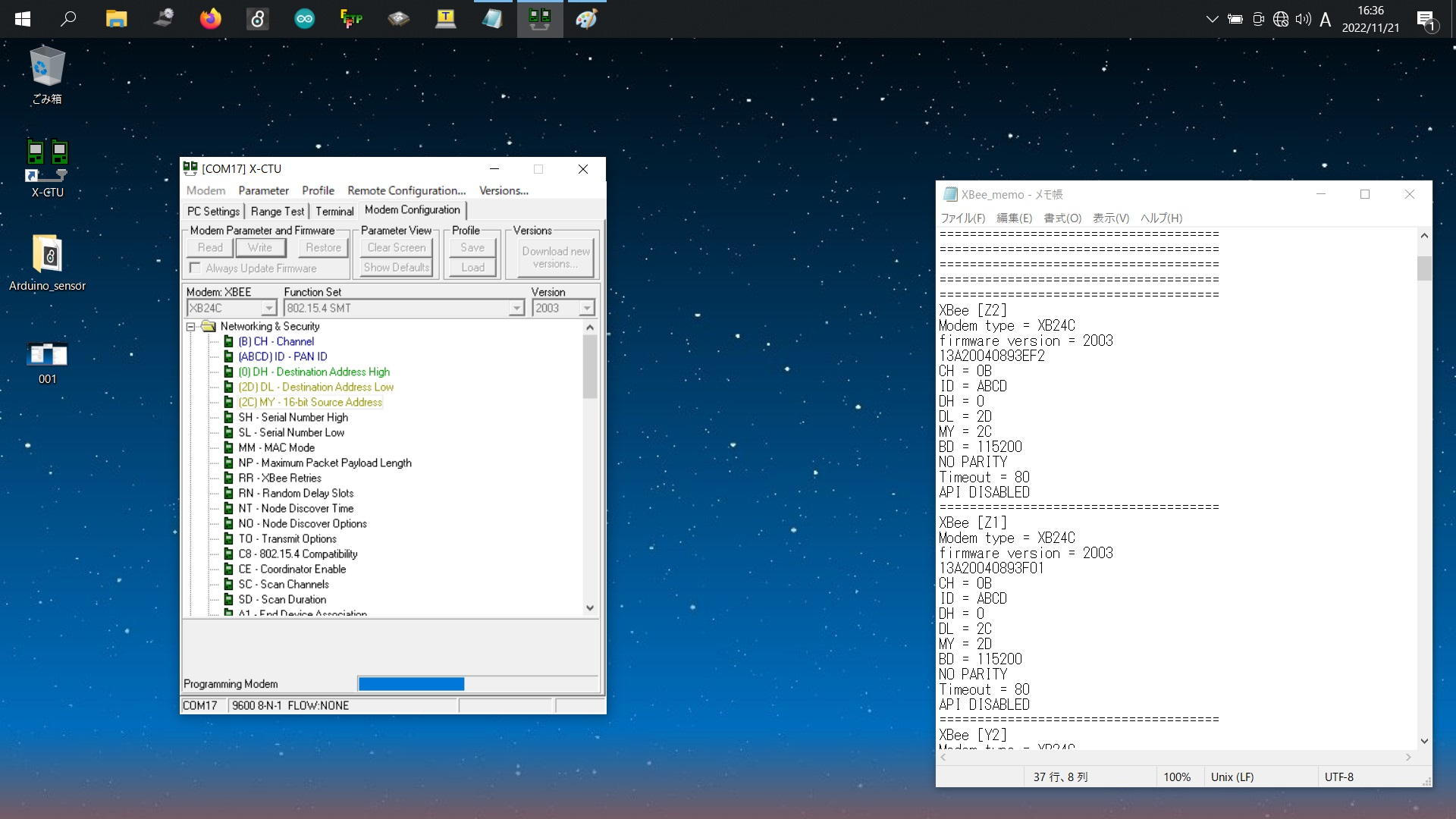Click the Programming Modem progress bar
This screenshot has width=1456, height=819.
(478, 684)
